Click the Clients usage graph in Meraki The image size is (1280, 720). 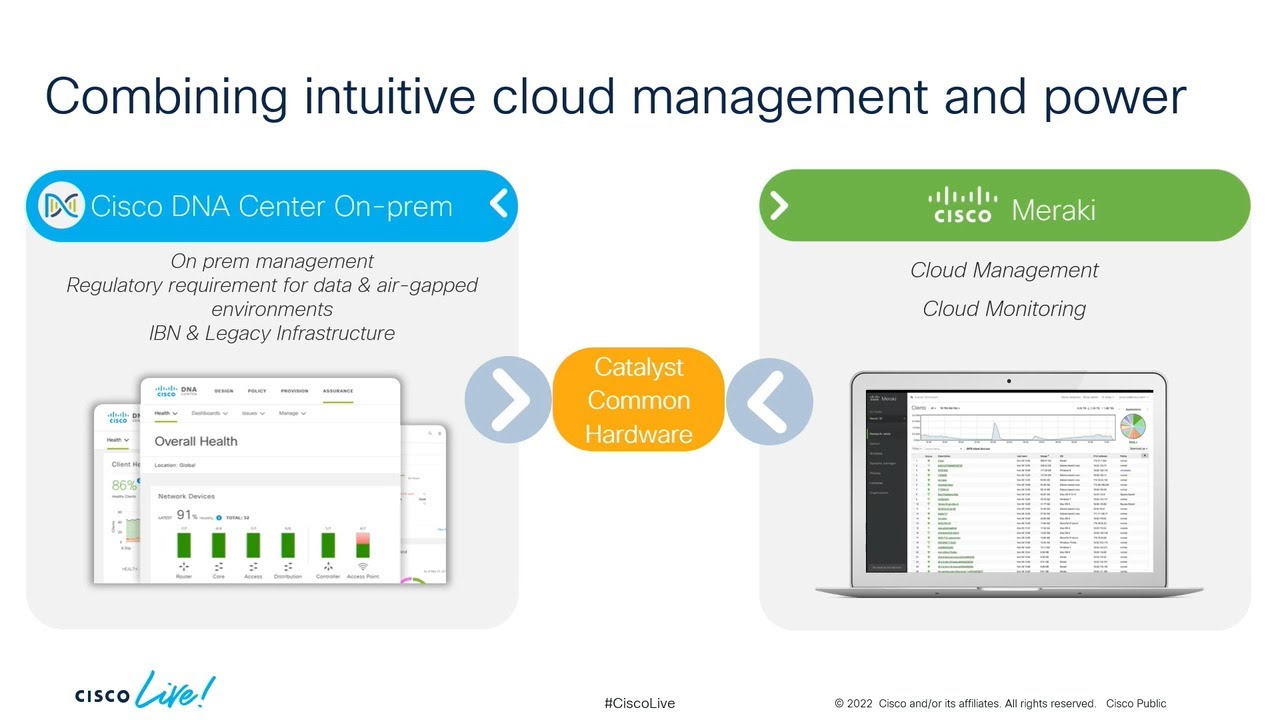tap(1018, 427)
